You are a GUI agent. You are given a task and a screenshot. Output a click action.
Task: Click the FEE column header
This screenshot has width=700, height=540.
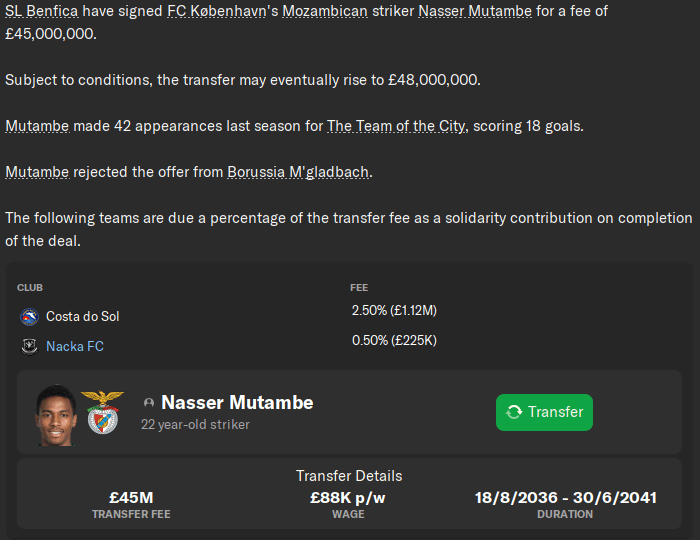359,288
